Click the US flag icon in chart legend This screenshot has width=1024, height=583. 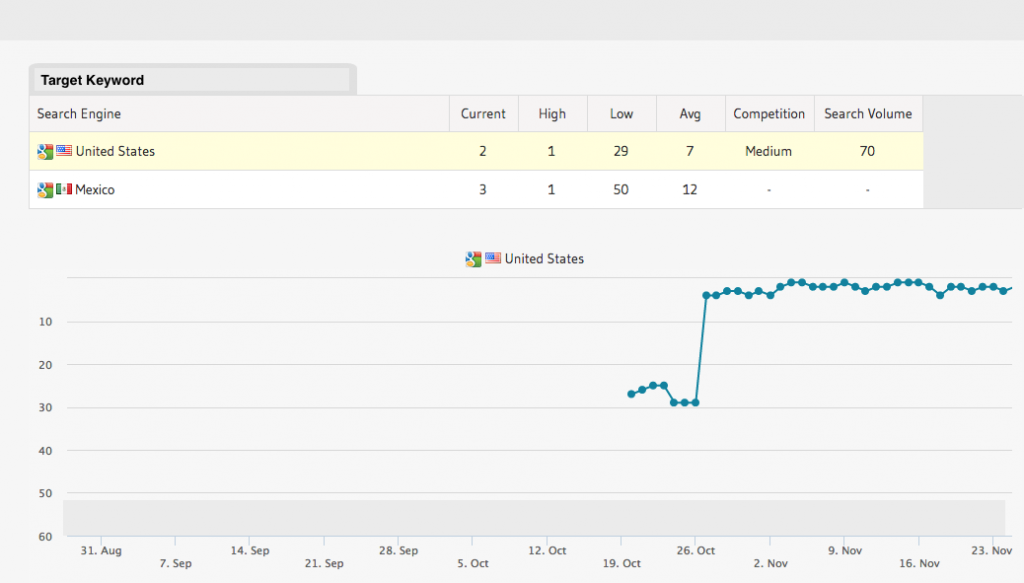tap(493, 259)
